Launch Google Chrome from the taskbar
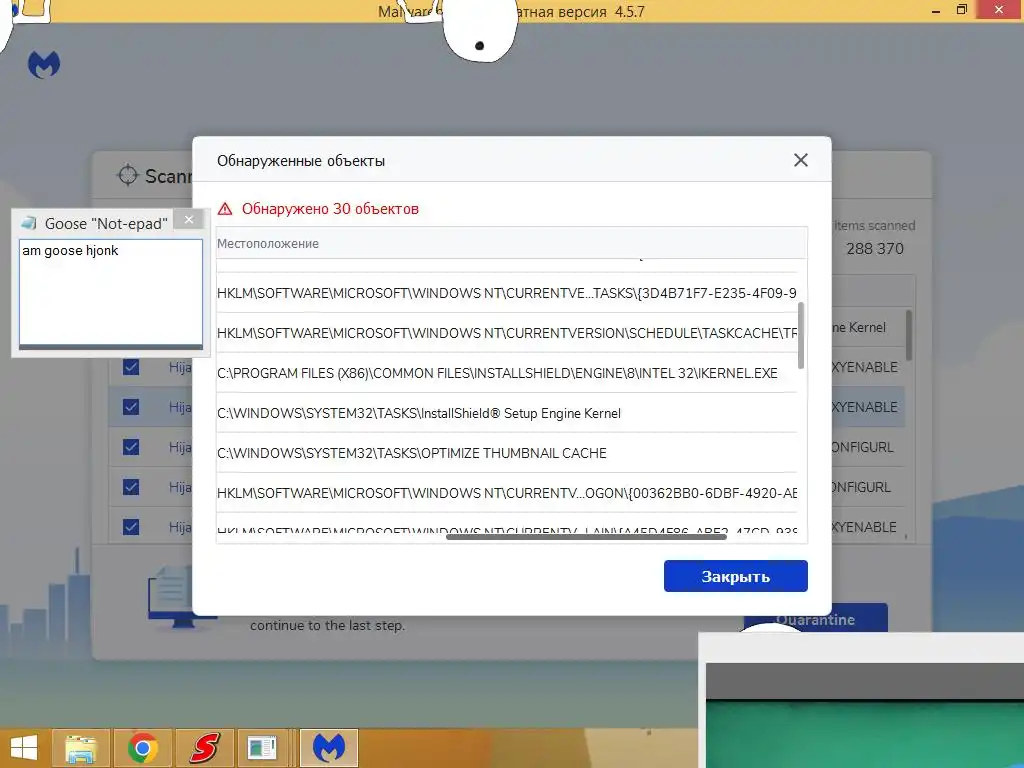This screenshot has height=768, width=1024. click(142, 748)
